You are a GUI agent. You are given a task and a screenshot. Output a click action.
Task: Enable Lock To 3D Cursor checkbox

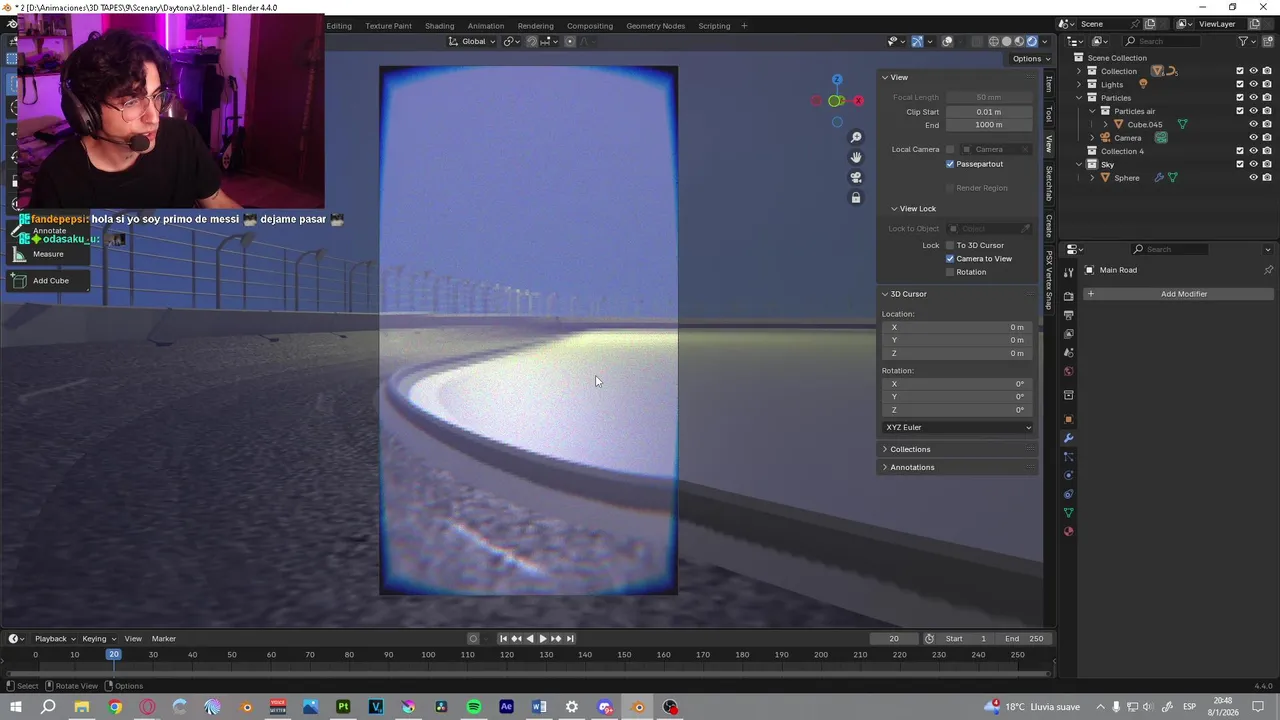(x=950, y=246)
